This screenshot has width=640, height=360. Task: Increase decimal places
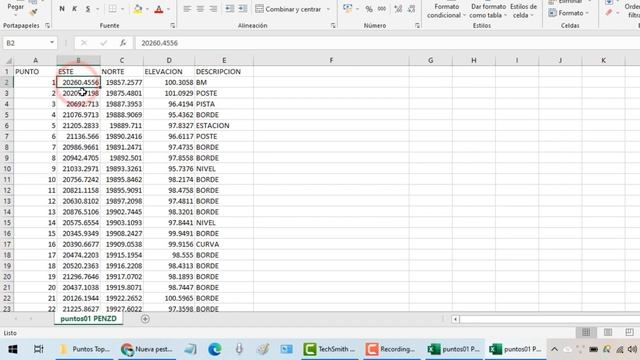coord(398,9)
